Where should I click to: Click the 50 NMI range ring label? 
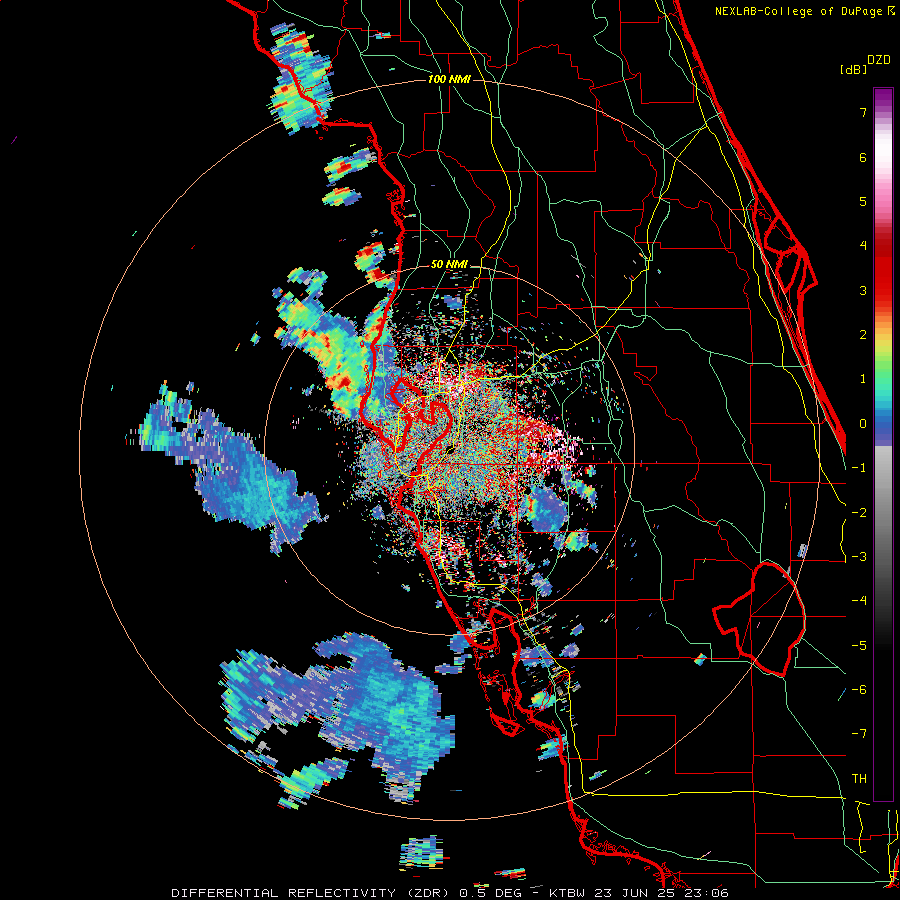pos(449,265)
